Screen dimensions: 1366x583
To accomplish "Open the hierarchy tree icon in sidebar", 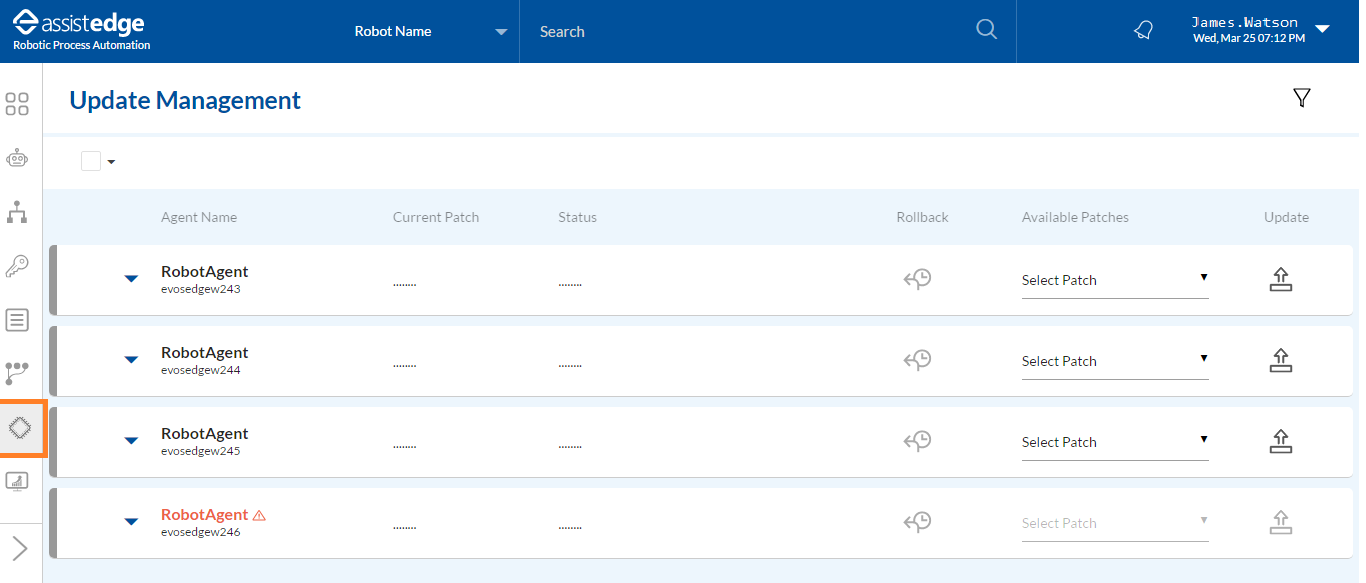I will [x=17, y=212].
